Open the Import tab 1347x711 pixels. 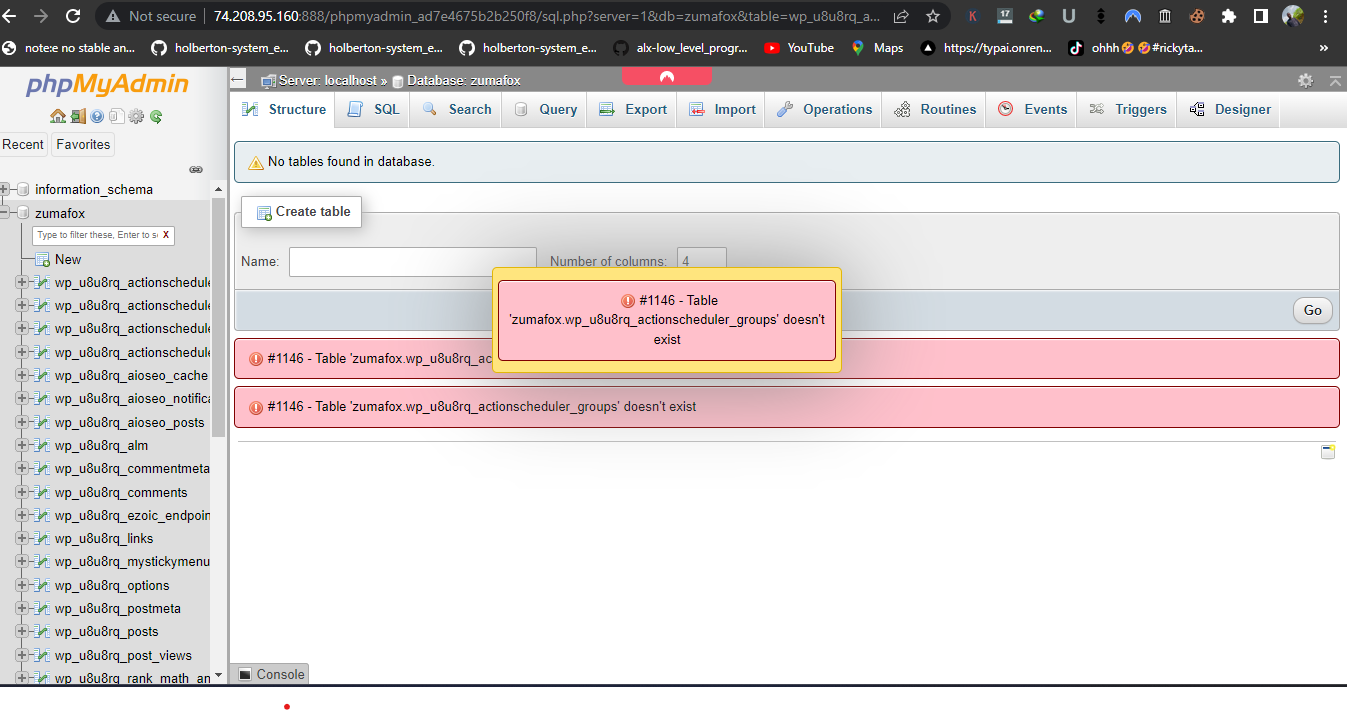(x=722, y=109)
